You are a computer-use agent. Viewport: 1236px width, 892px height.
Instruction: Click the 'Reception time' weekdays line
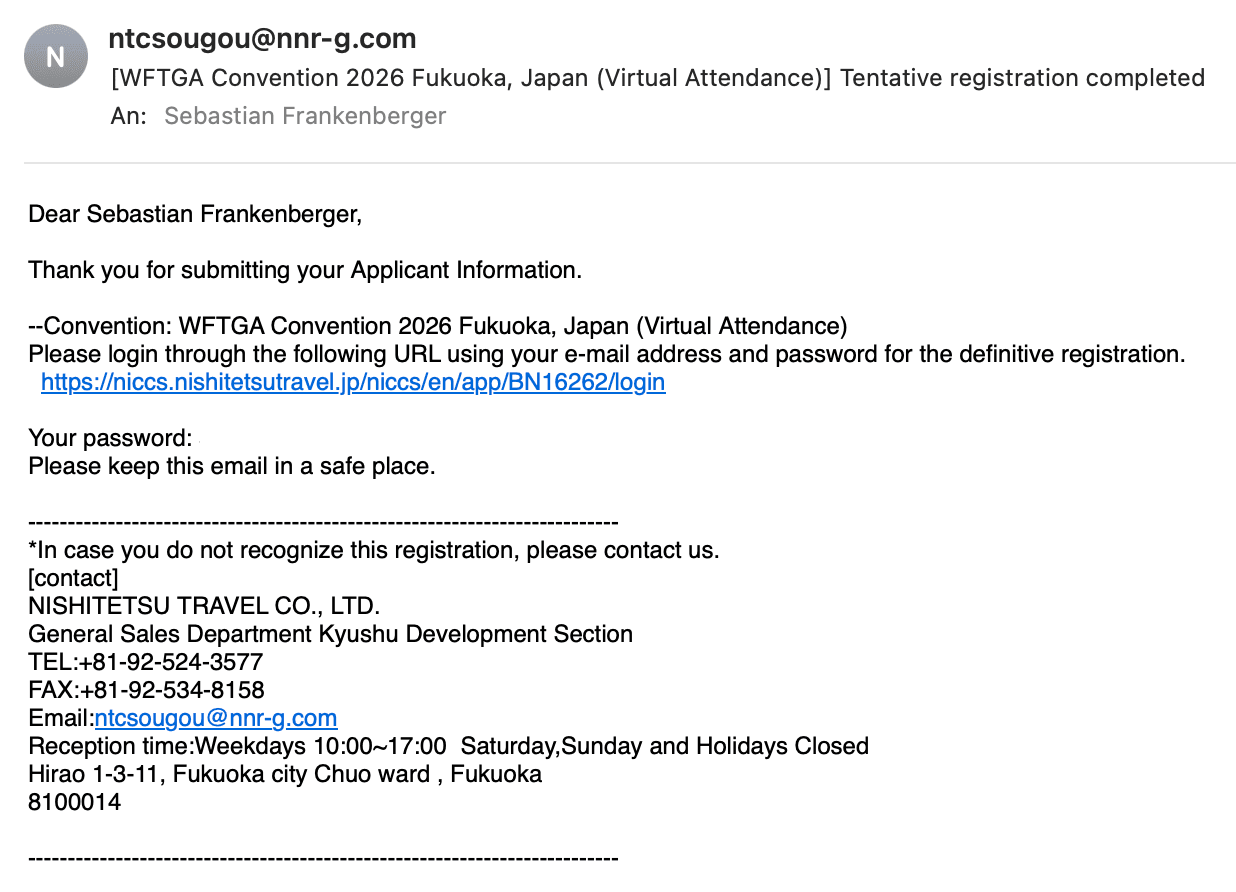coord(448,746)
